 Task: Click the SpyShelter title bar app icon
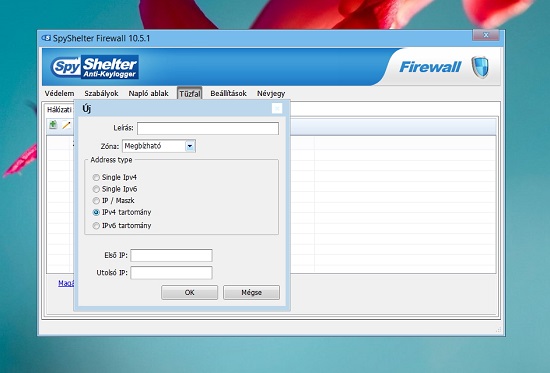tap(46, 38)
